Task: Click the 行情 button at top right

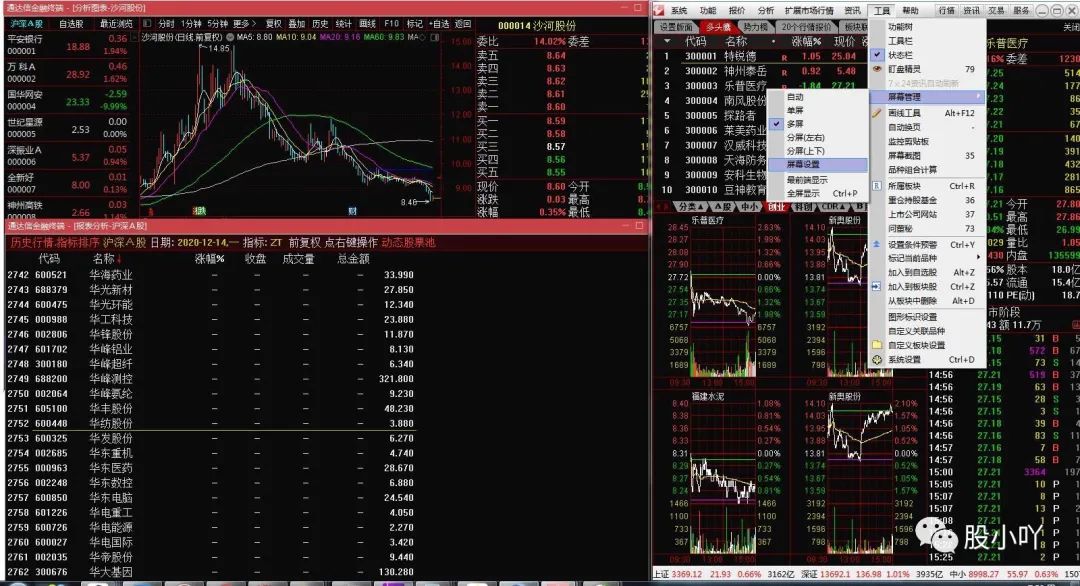Action: 946,10
